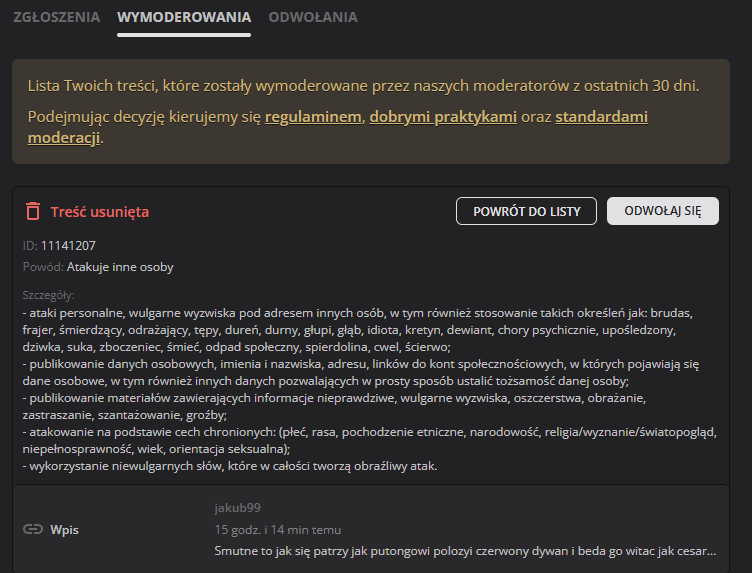Open the regulaminem link
The image size is (752, 573).
(313, 117)
